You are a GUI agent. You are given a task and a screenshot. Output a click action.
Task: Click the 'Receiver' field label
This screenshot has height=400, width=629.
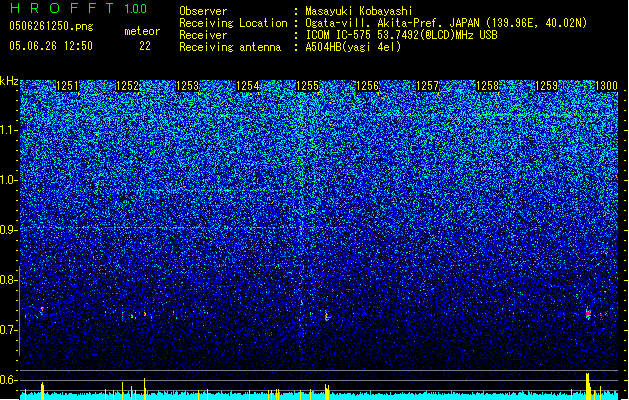pos(203,35)
